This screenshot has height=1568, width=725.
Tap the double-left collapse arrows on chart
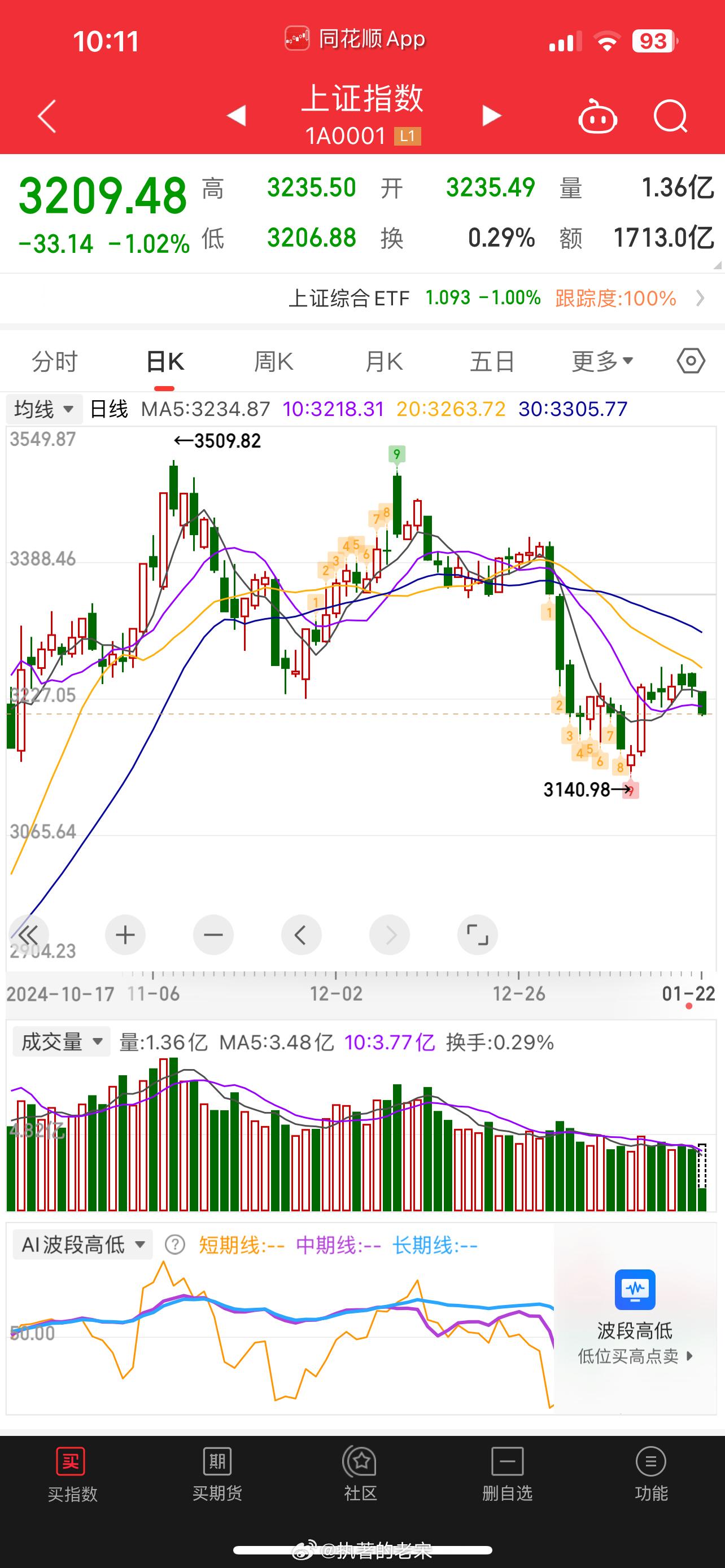tap(29, 934)
